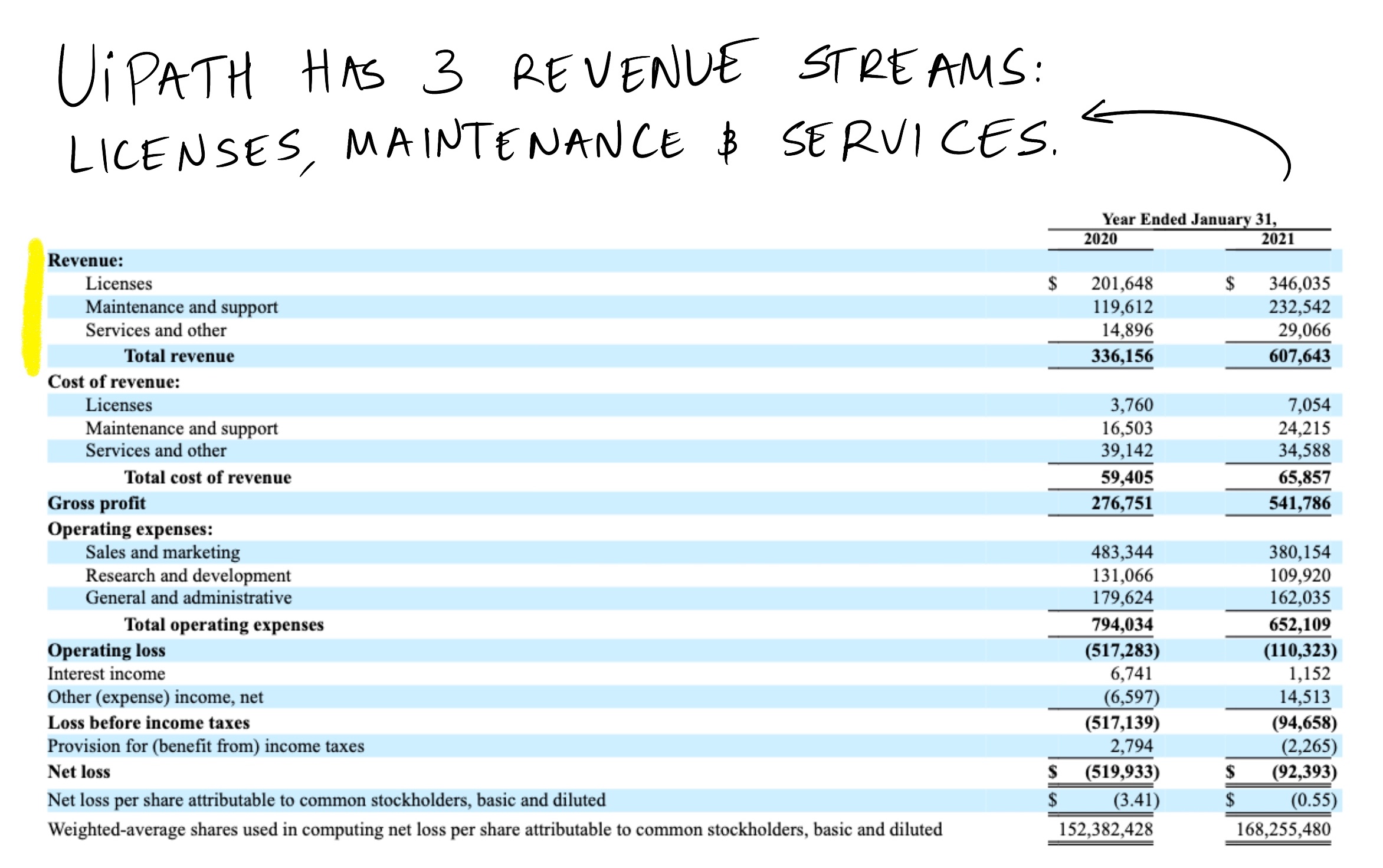Image resolution: width=1383 pixels, height=868 pixels.
Task: Click the 'General and administrative' label
Action: pos(189,598)
